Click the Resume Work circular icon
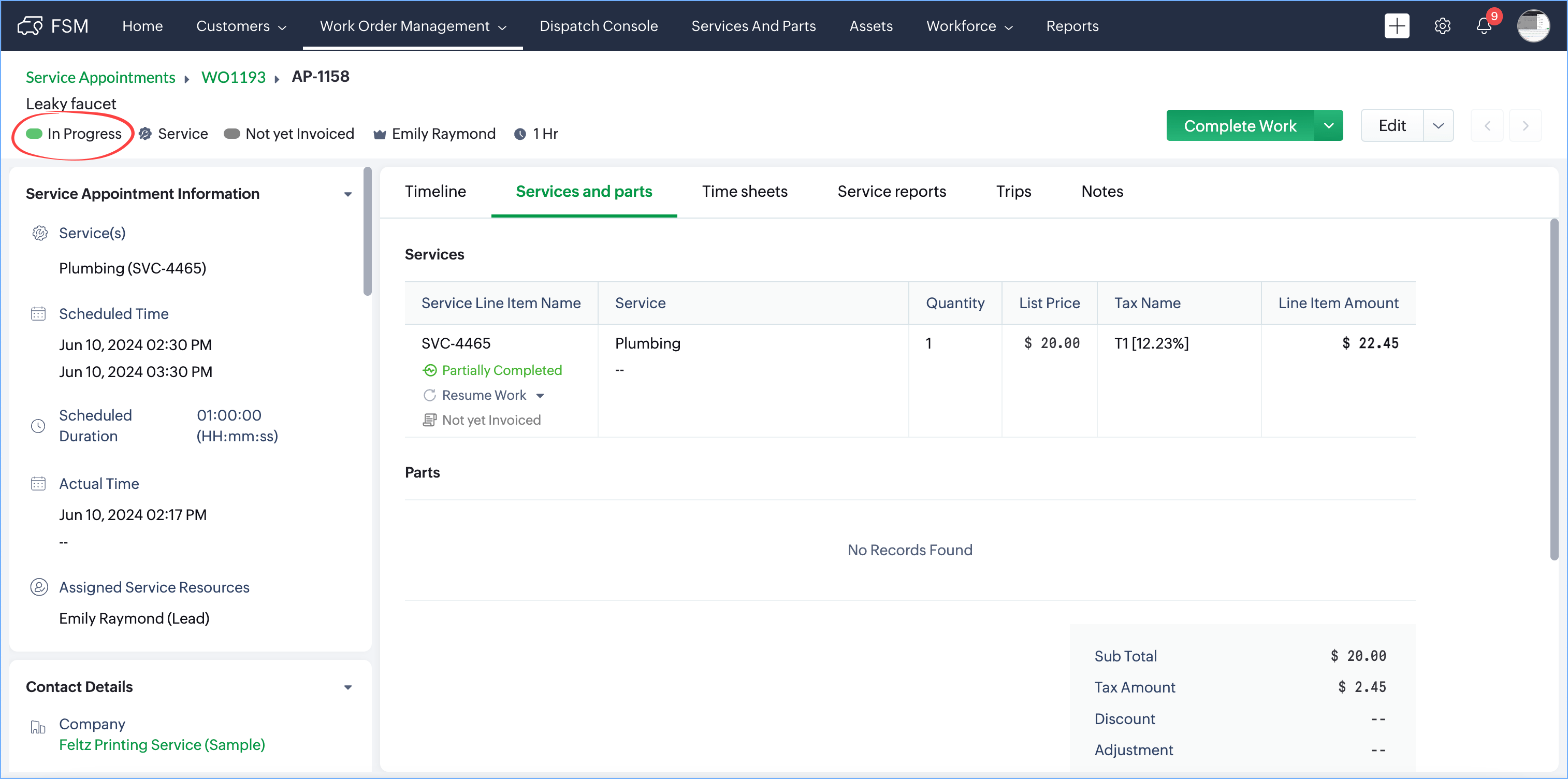The image size is (1568, 779). click(430, 395)
